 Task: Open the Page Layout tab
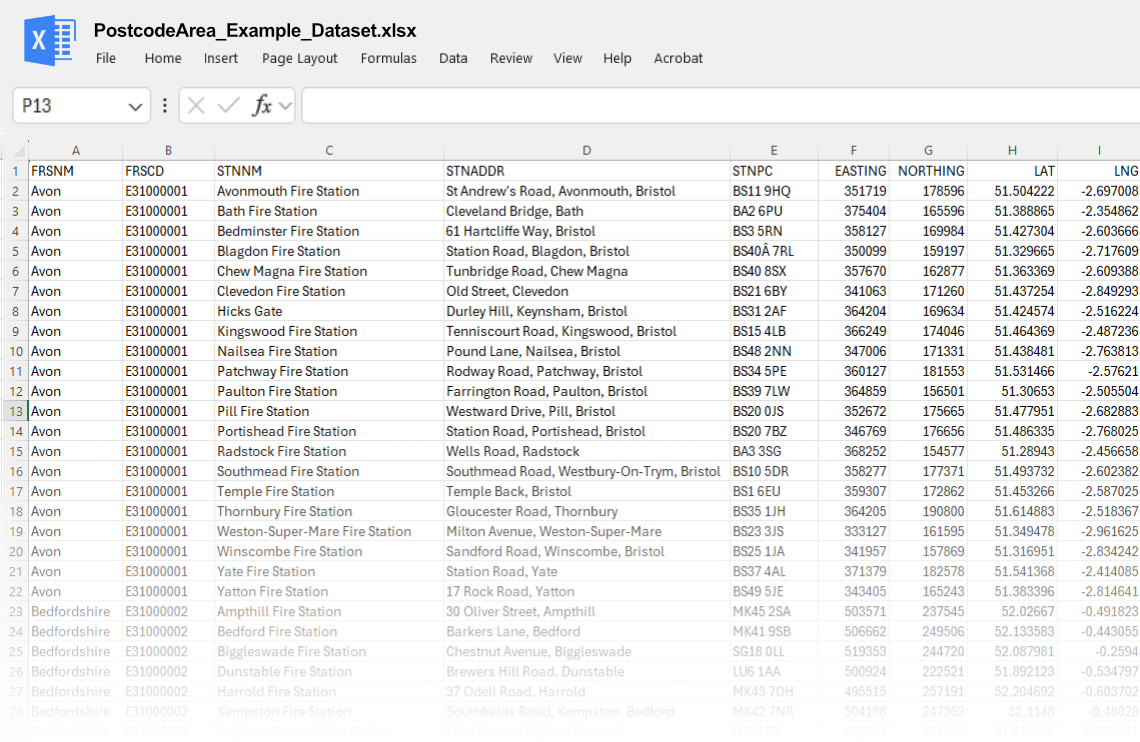[x=299, y=58]
